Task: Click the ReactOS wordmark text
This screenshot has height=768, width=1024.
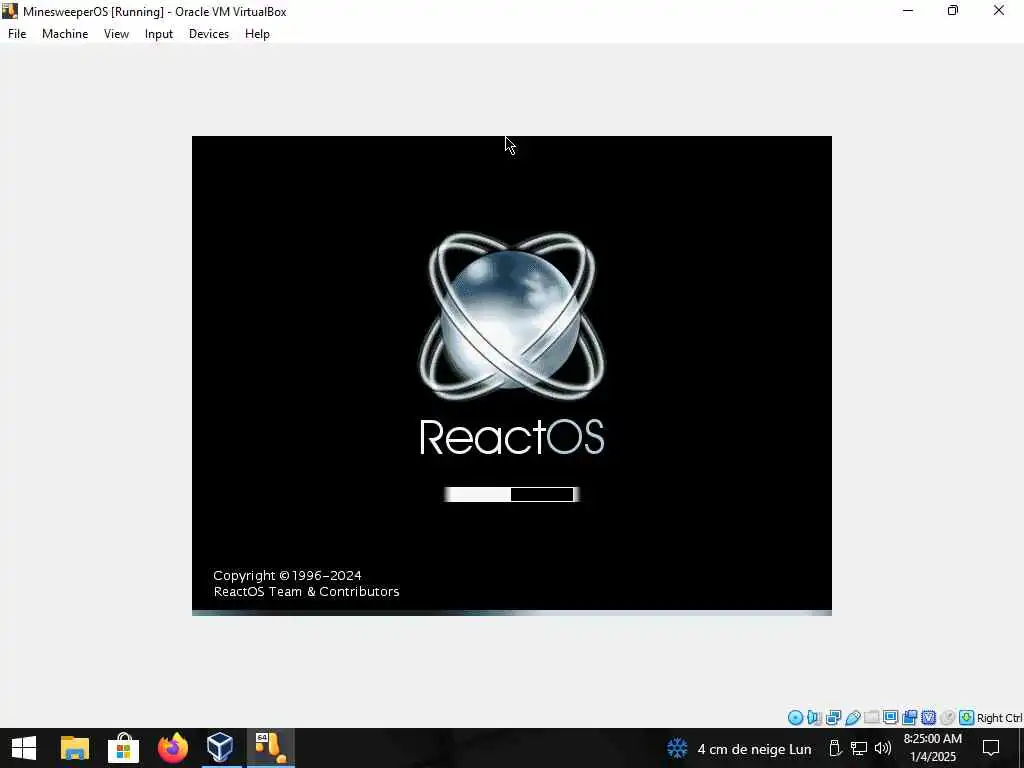Action: (x=512, y=437)
